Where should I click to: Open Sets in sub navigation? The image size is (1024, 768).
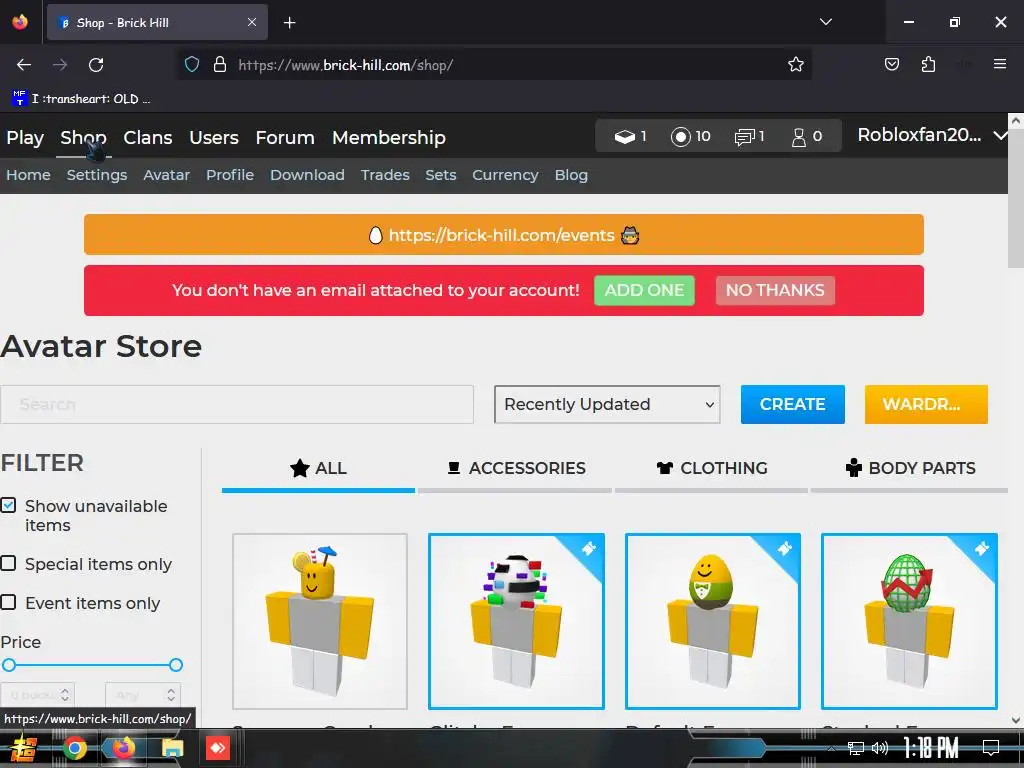tap(441, 175)
